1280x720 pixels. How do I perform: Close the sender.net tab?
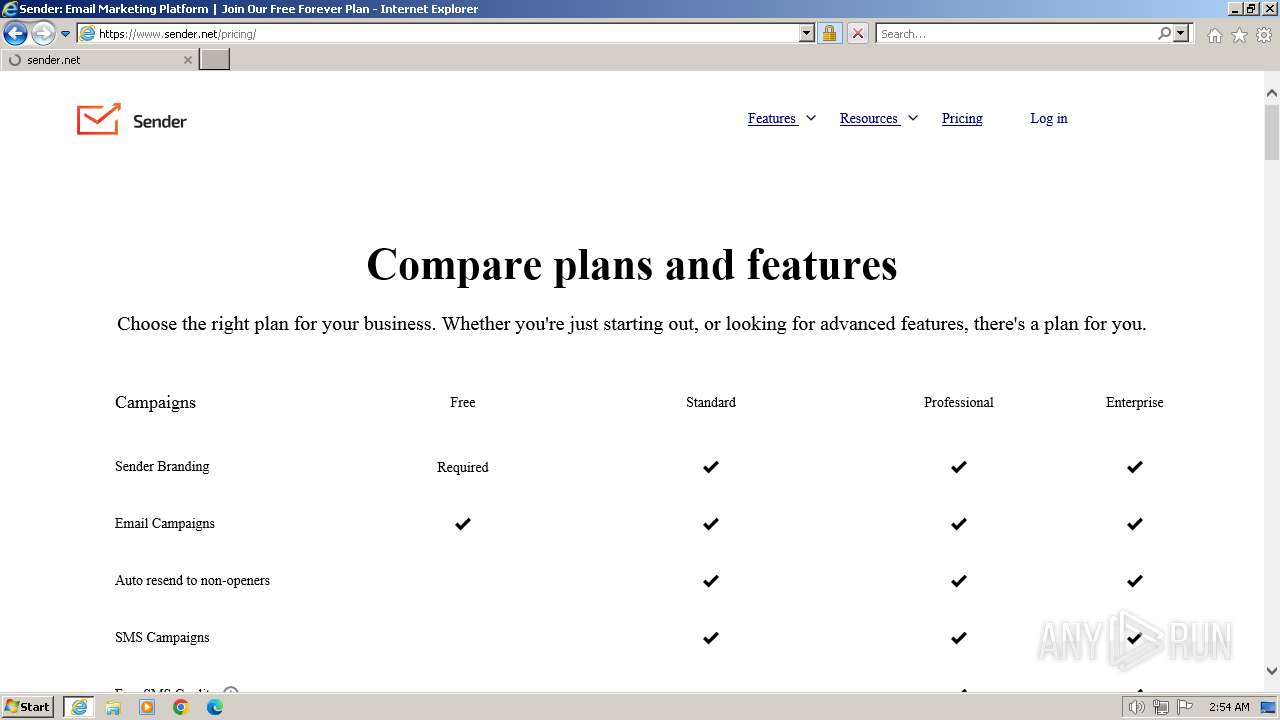click(187, 60)
